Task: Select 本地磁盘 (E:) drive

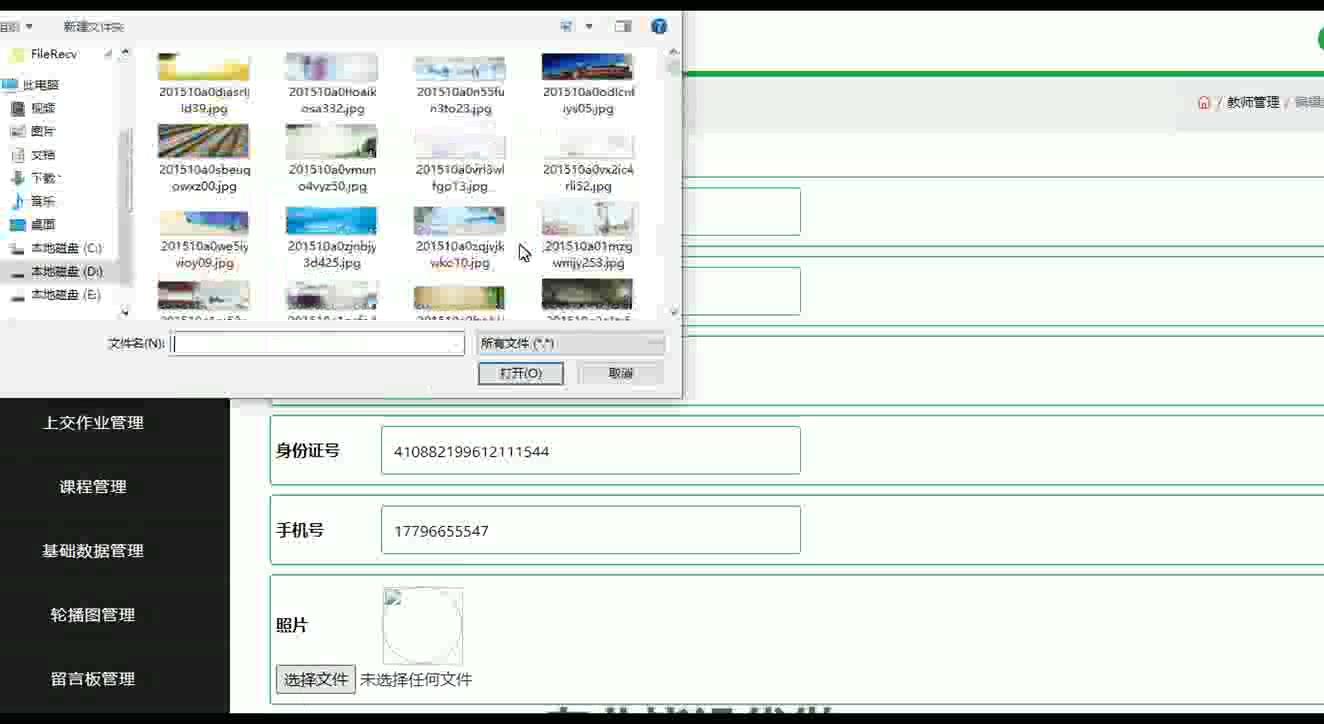Action: coord(66,295)
